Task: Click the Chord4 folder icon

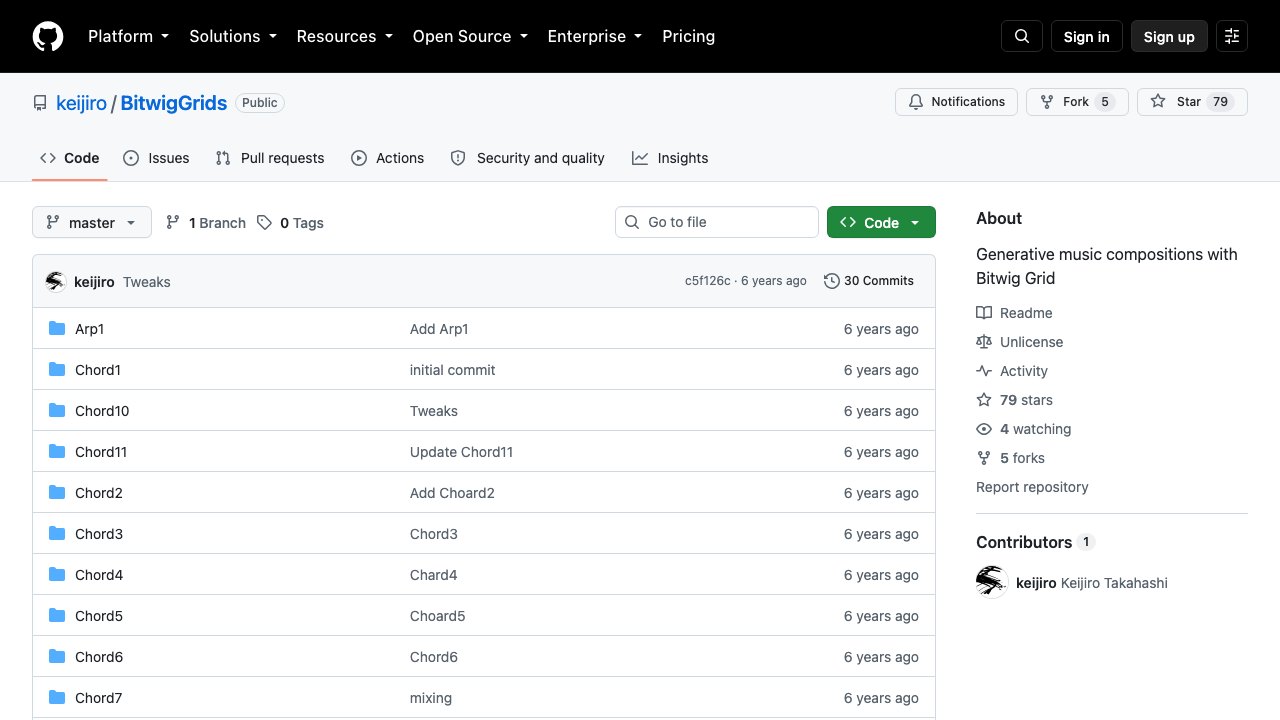Action: click(x=57, y=575)
